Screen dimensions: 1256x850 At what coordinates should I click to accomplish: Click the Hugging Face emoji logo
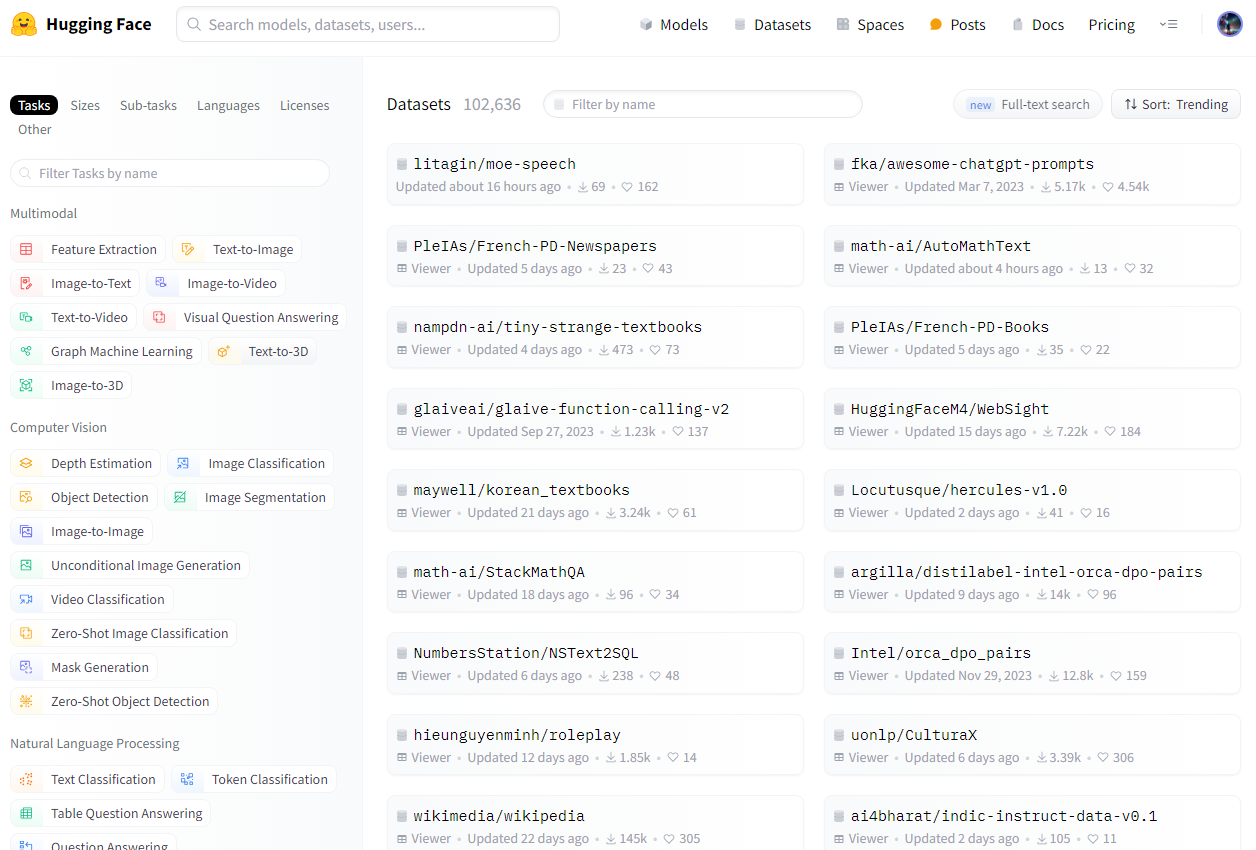pyautogui.click(x=25, y=24)
